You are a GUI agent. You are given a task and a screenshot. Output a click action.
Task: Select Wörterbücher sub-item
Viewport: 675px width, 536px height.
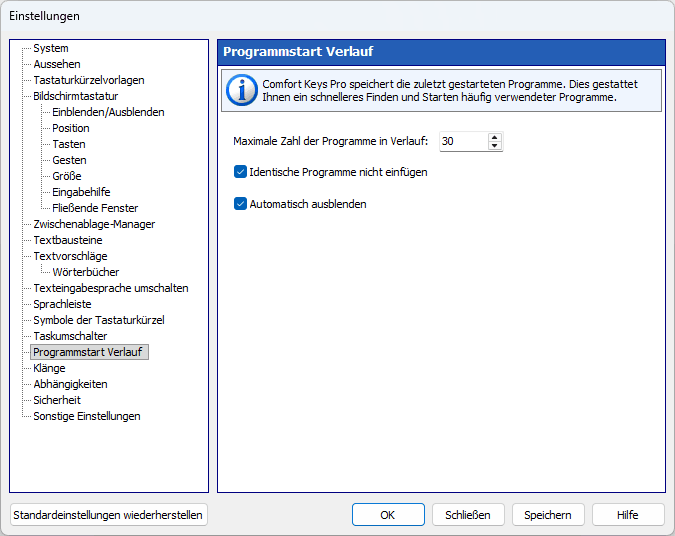[x=86, y=272]
